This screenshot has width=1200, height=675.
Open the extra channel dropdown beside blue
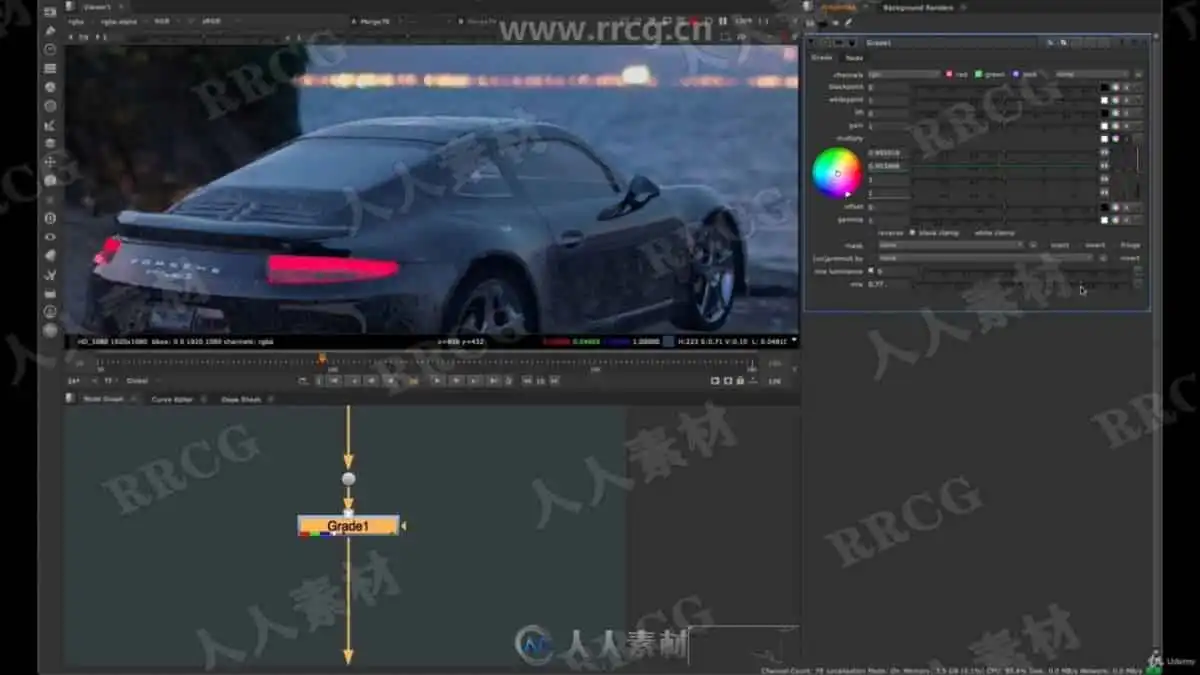point(1092,74)
